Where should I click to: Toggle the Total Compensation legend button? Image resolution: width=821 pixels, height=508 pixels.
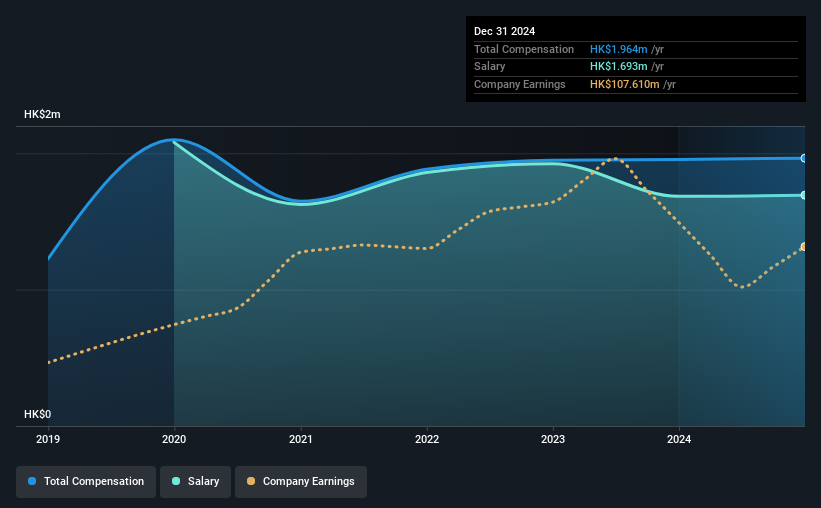tap(86, 481)
